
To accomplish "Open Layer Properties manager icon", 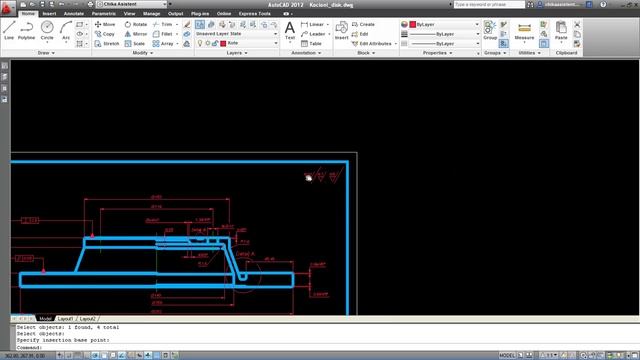I will tap(200, 24).
